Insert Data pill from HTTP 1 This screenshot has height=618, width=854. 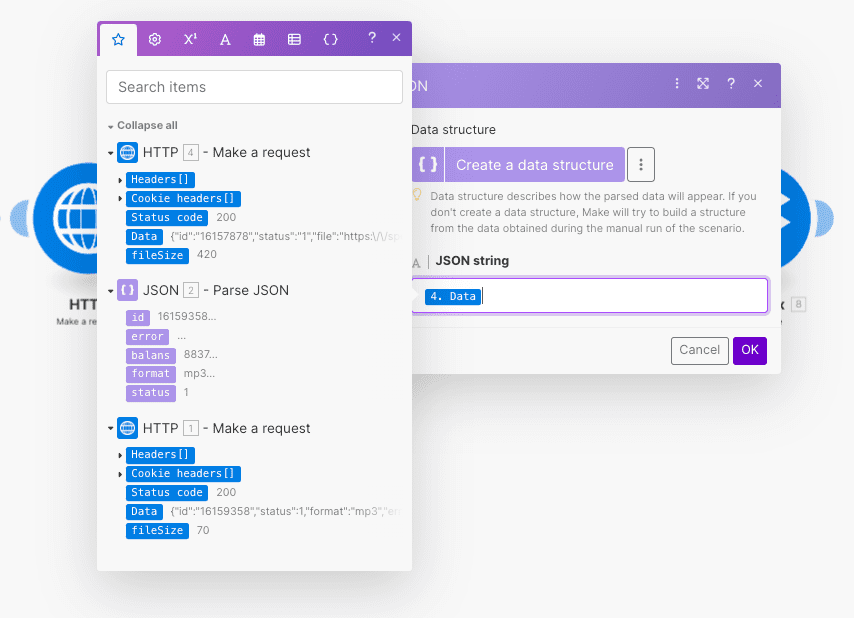pyautogui.click(x=144, y=512)
